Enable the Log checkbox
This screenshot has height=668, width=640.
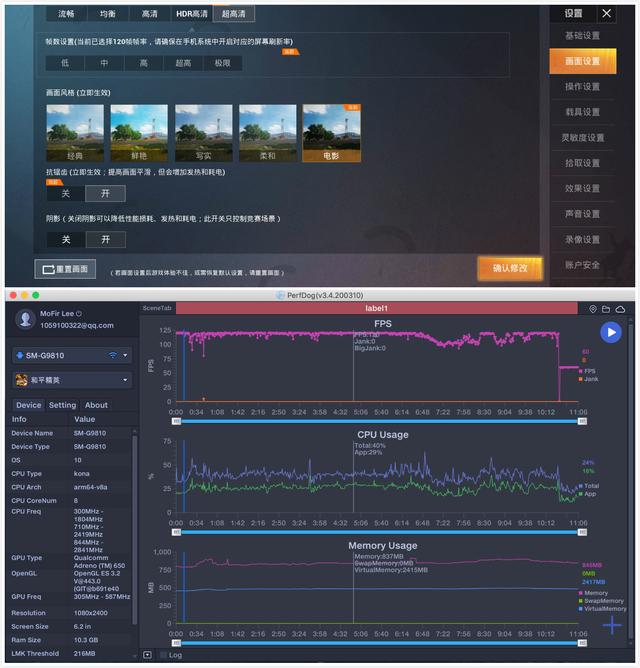163,655
